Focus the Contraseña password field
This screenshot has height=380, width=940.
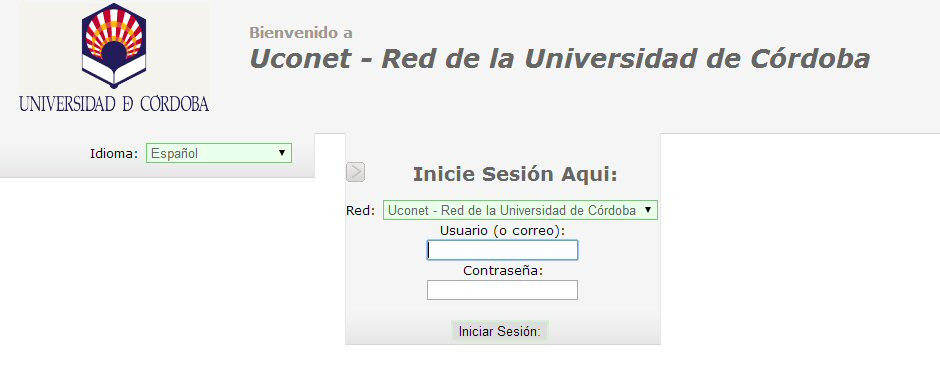[502, 290]
